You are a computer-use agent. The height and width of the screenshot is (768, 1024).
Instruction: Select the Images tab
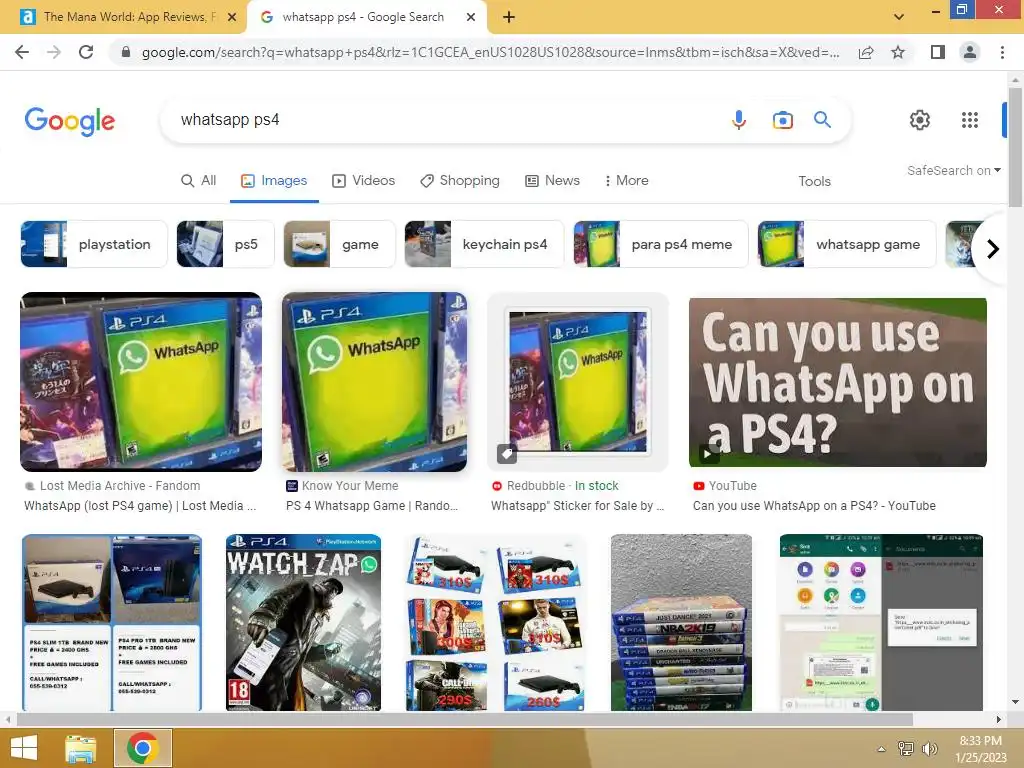pos(274,181)
